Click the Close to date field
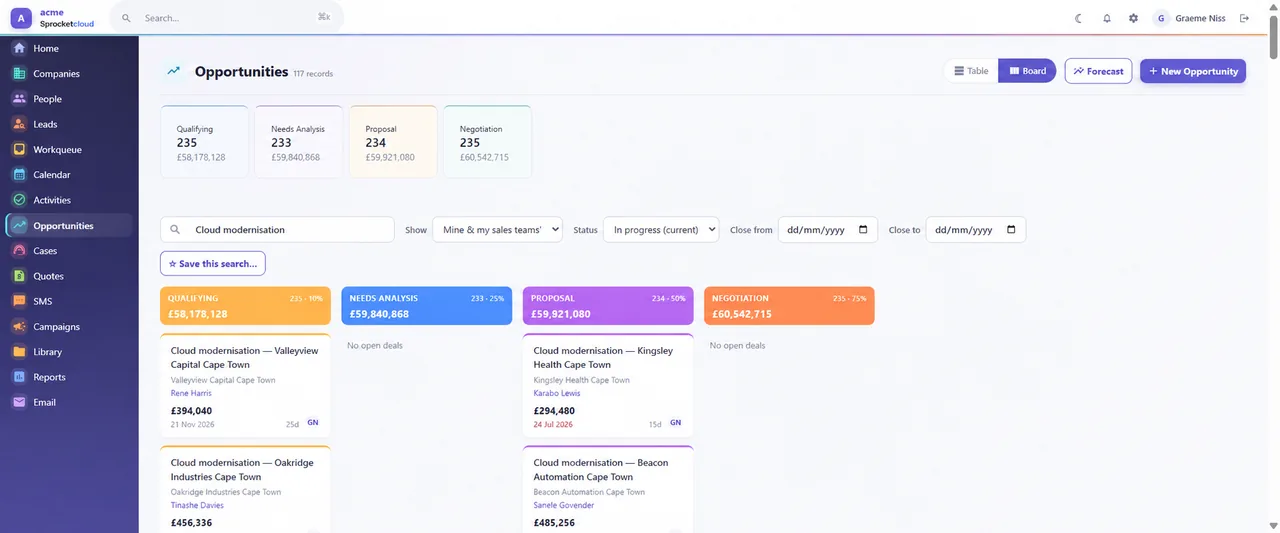This screenshot has width=1280, height=533. (976, 230)
